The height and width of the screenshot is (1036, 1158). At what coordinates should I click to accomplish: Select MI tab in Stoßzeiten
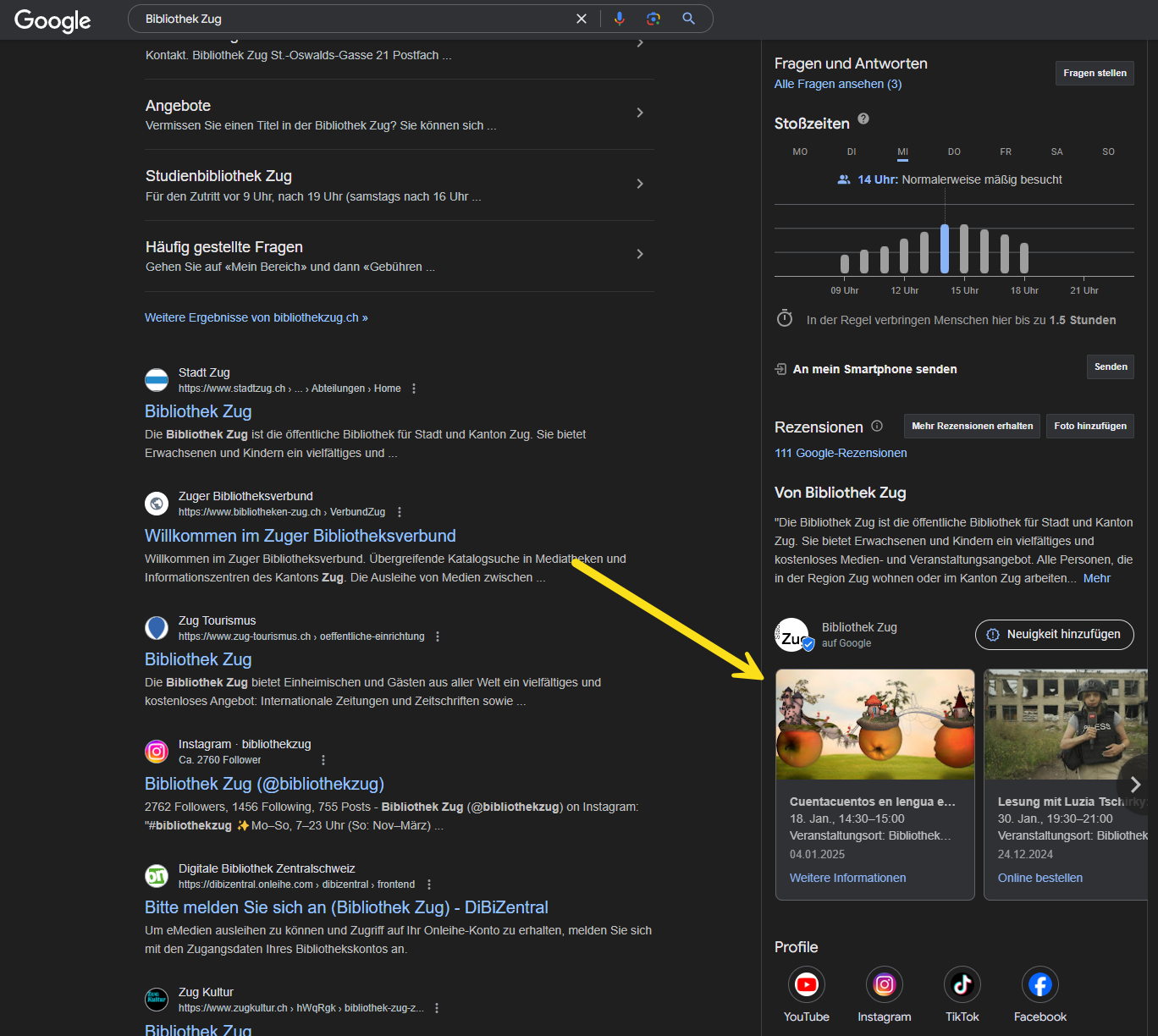(x=903, y=152)
